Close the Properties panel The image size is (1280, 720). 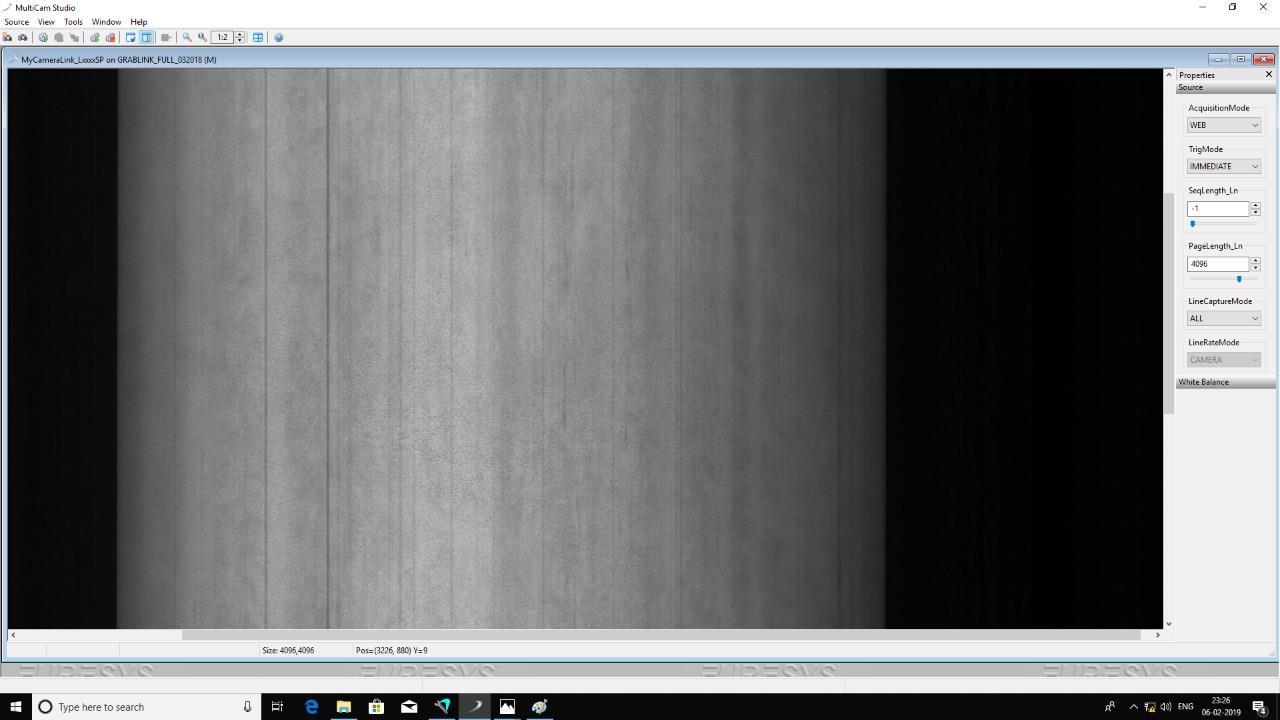[x=1269, y=75]
